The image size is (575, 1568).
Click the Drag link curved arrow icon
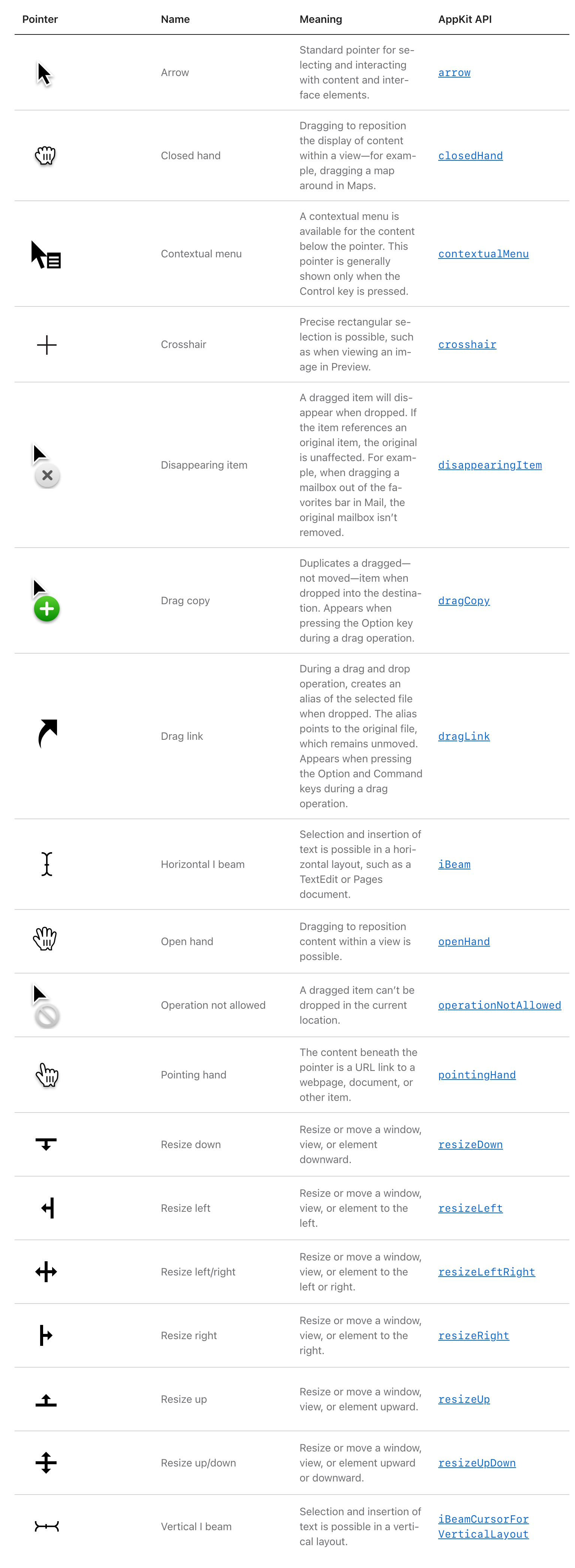pos(47,733)
